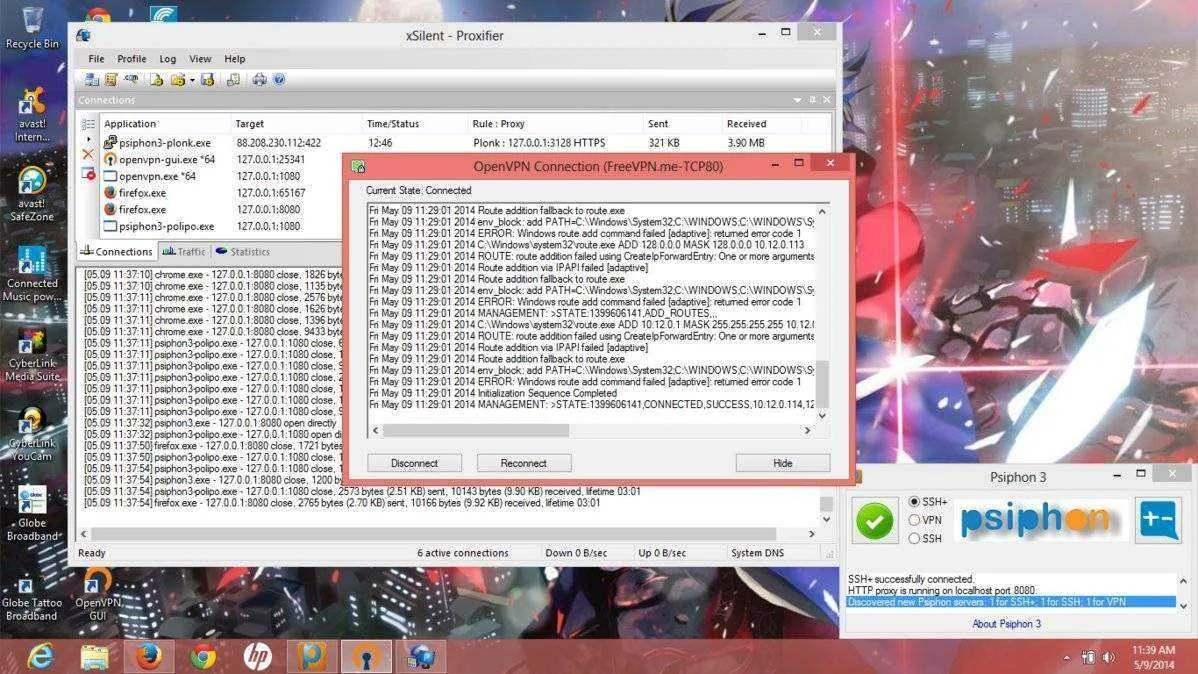1198x674 pixels.
Task: Select the SSH+ radio button in Psiphon
Action: [914, 501]
